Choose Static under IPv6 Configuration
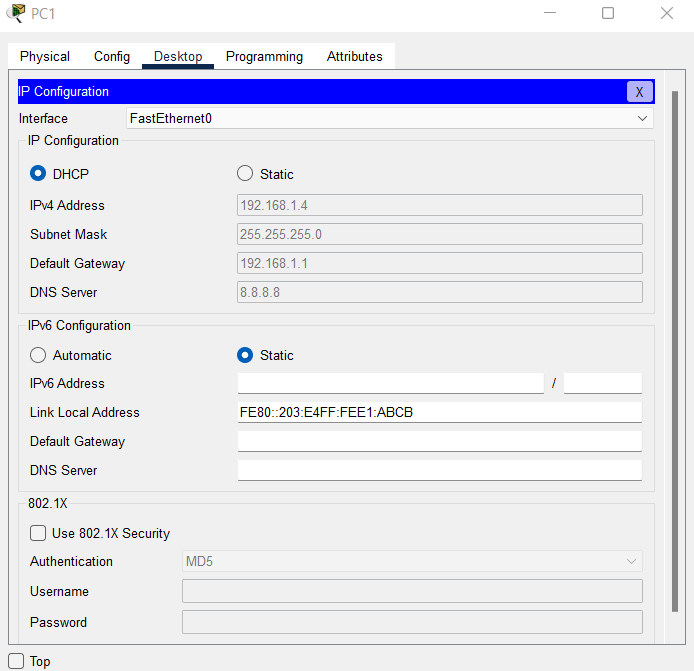The image size is (694, 671). point(245,355)
